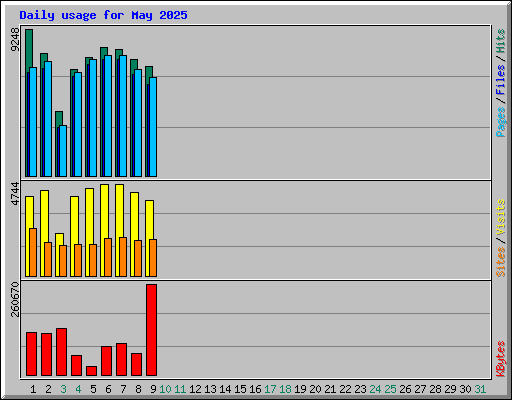The height and width of the screenshot is (400, 512).
Task: Click day label 22 on the x-axis
Action: coord(345,389)
